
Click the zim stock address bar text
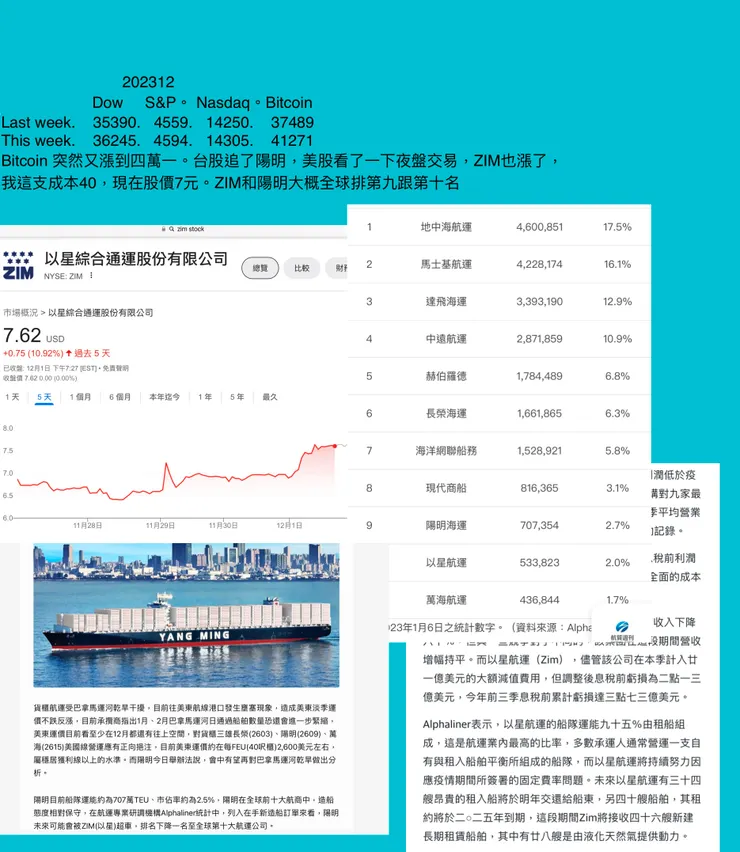click(x=191, y=229)
